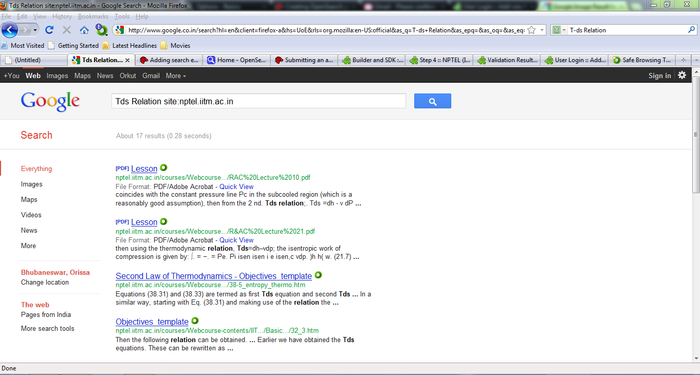The image size is (700, 375).
Task: Open Quick View for RAC Lecture 10 PDF
Action: click(x=236, y=187)
